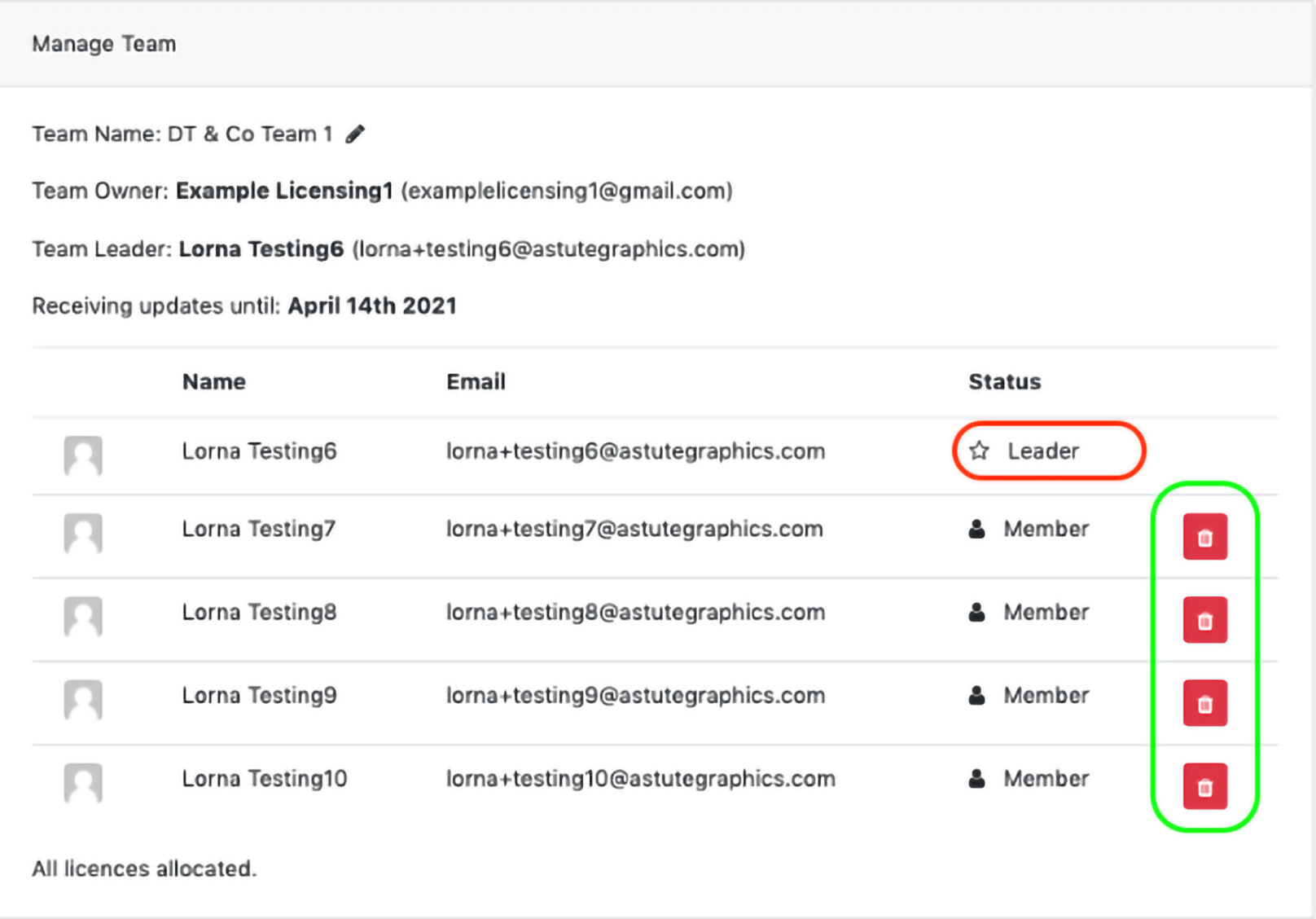Click member icon in Lorna Testing9 row
Viewport: 1316px width, 919px height.
coord(976,696)
